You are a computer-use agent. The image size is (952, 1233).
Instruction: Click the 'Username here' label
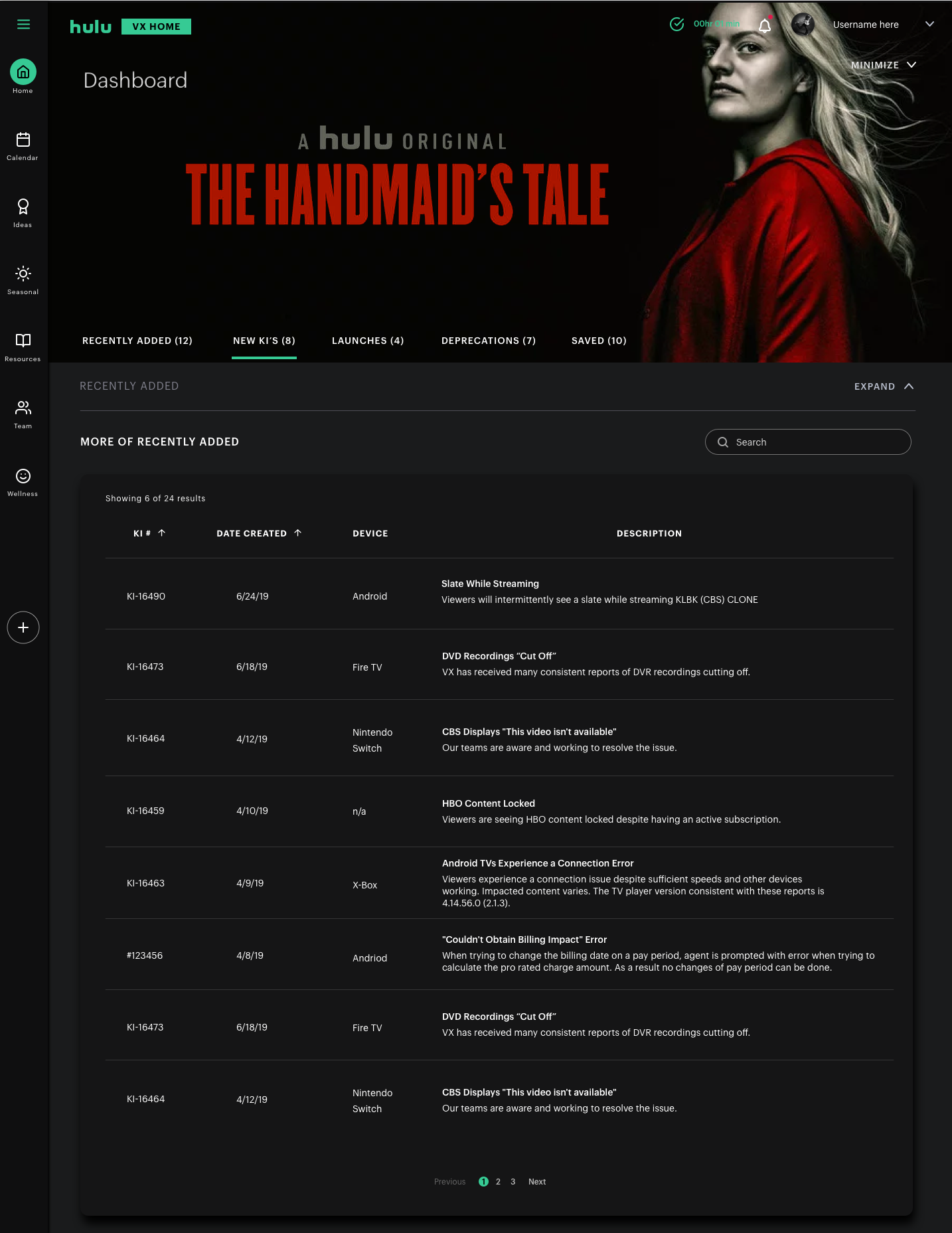pyautogui.click(x=866, y=25)
